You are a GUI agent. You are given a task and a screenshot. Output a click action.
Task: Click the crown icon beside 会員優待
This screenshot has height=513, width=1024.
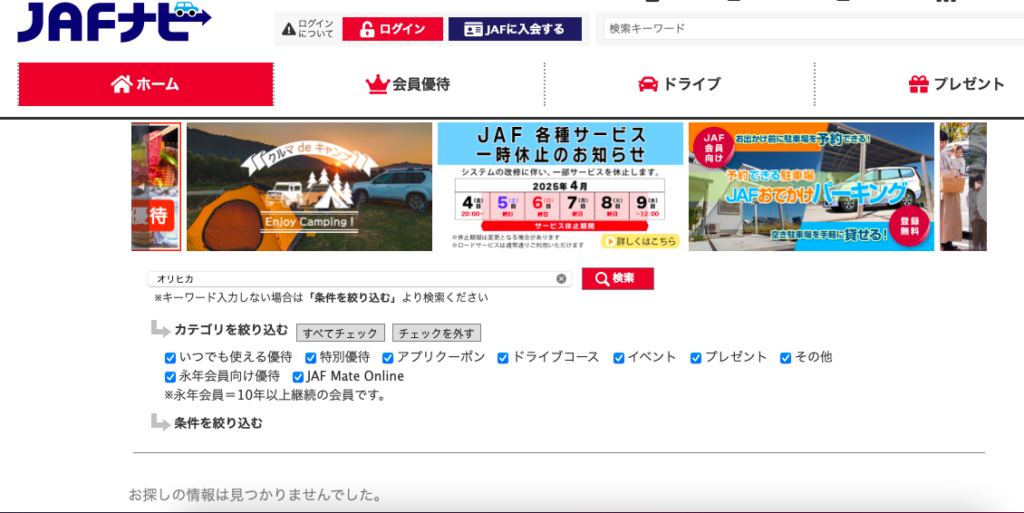(377, 84)
